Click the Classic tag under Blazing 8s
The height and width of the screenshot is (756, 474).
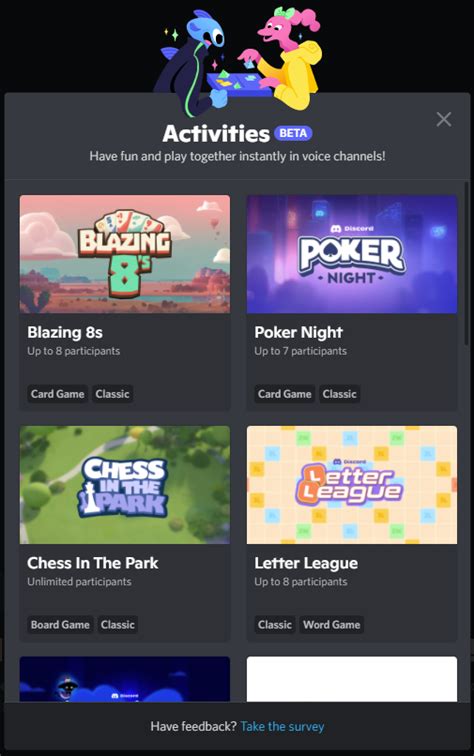112,394
